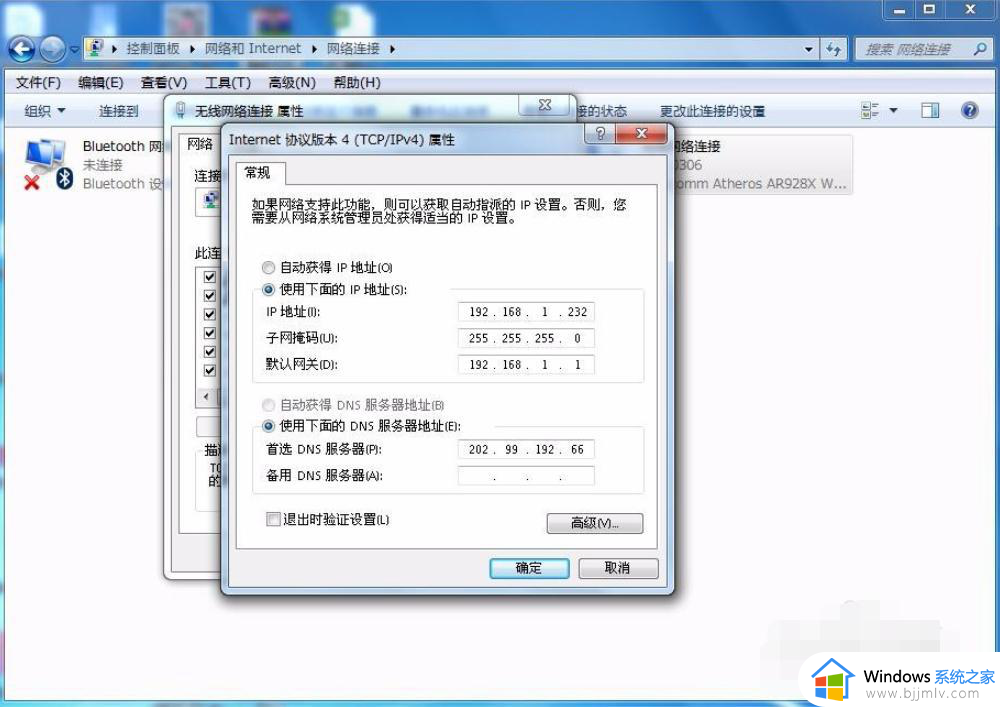Select 使用下面的 IP 地址 radio button
The height and width of the screenshot is (707, 1000).
[x=268, y=290]
